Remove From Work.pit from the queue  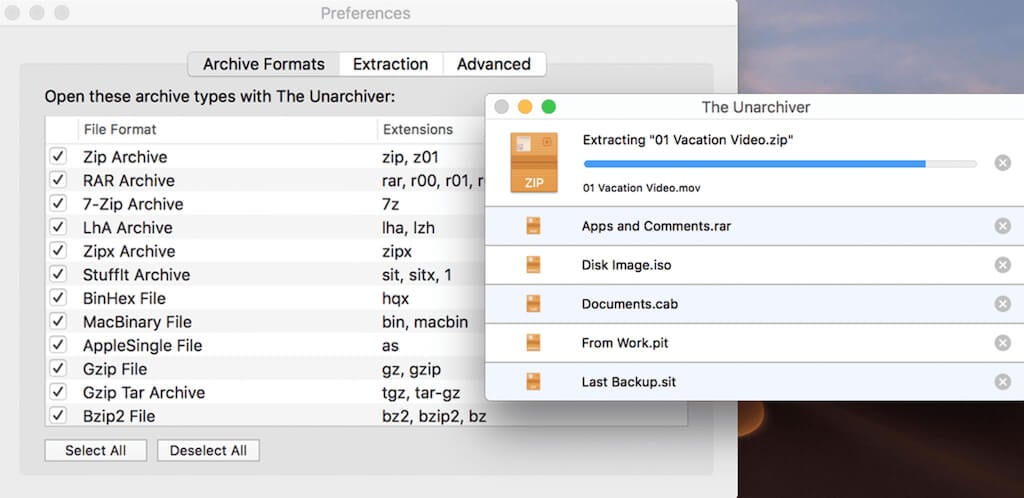(x=1002, y=343)
